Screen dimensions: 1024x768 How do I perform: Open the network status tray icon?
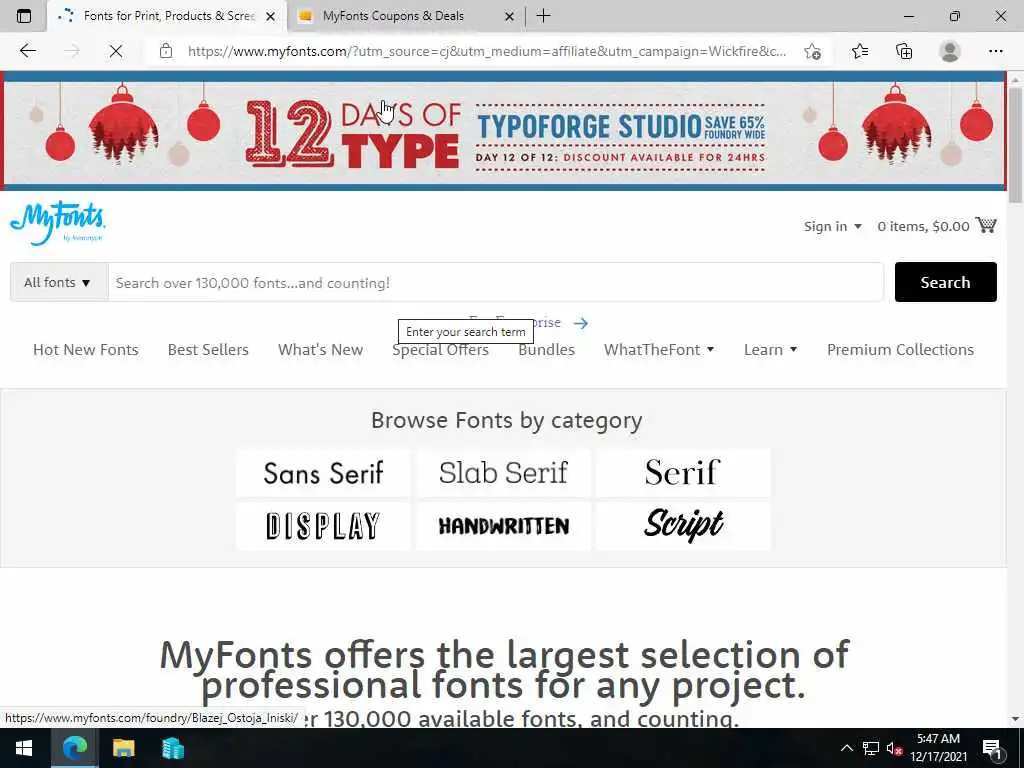[x=871, y=748]
